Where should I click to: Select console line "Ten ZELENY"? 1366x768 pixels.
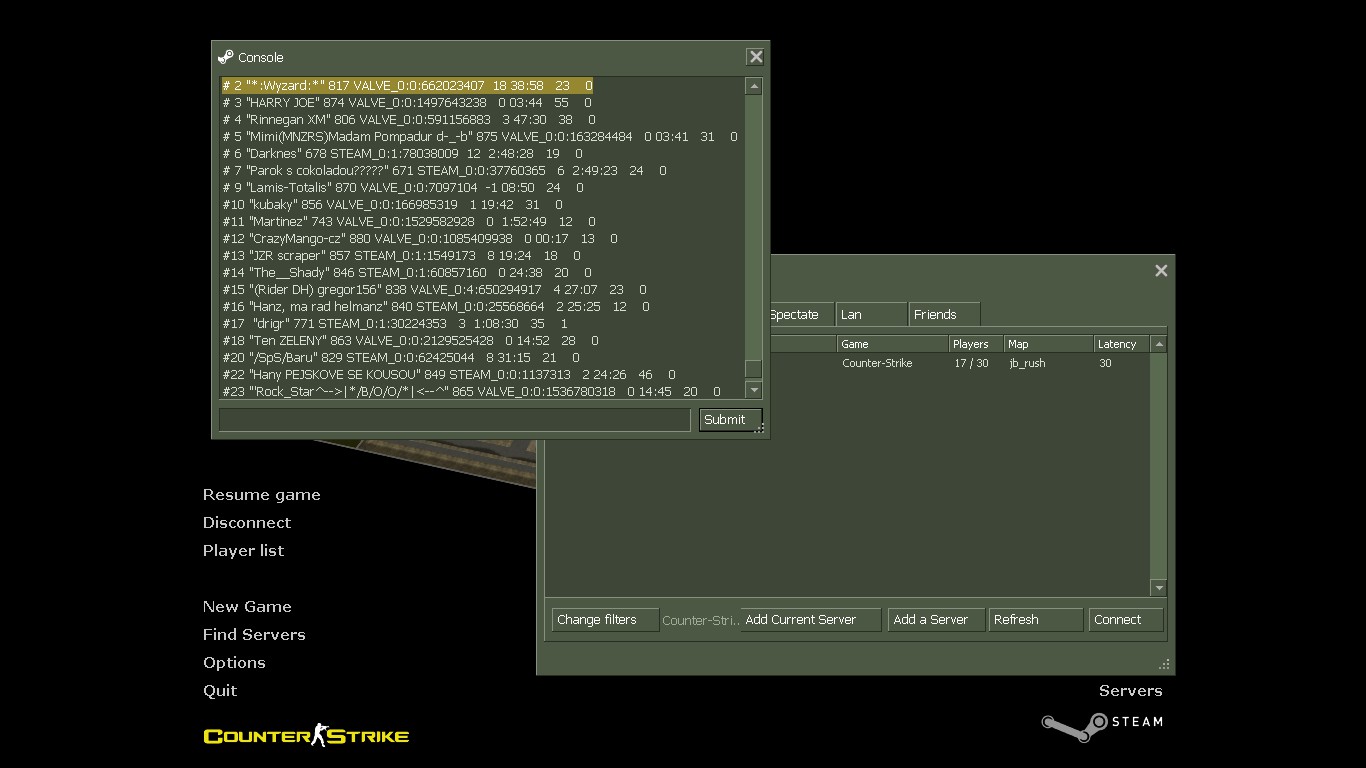tap(410, 341)
